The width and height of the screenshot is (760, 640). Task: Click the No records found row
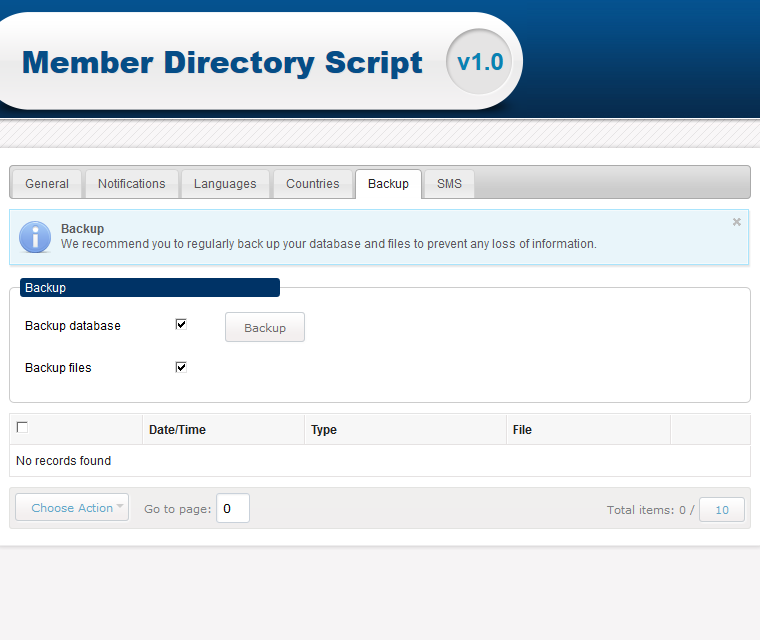(x=380, y=461)
